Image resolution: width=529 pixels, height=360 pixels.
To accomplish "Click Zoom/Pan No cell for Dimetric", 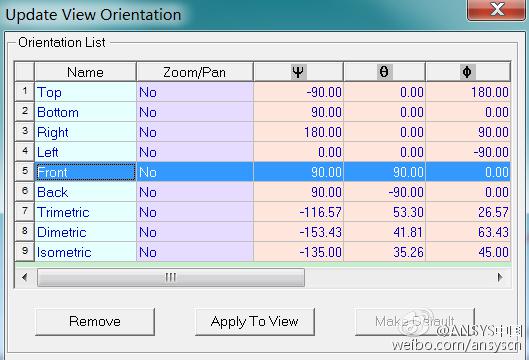I will coord(195,231).
